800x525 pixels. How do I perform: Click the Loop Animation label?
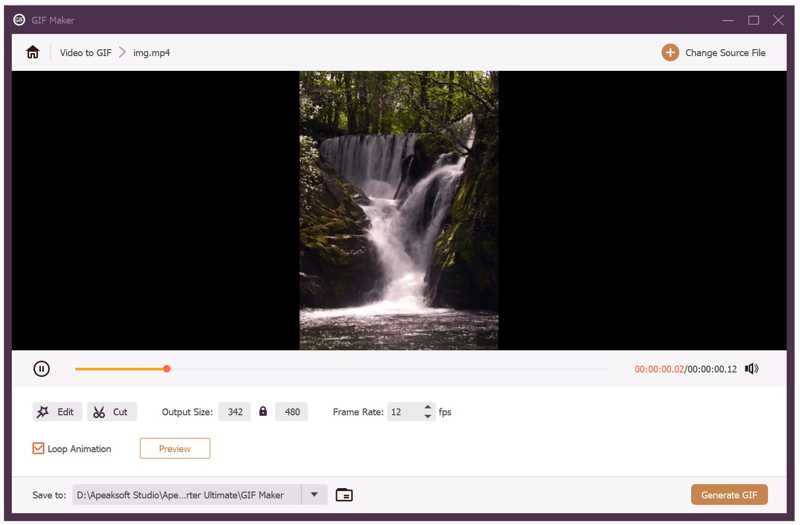click(x=79, y=449)
